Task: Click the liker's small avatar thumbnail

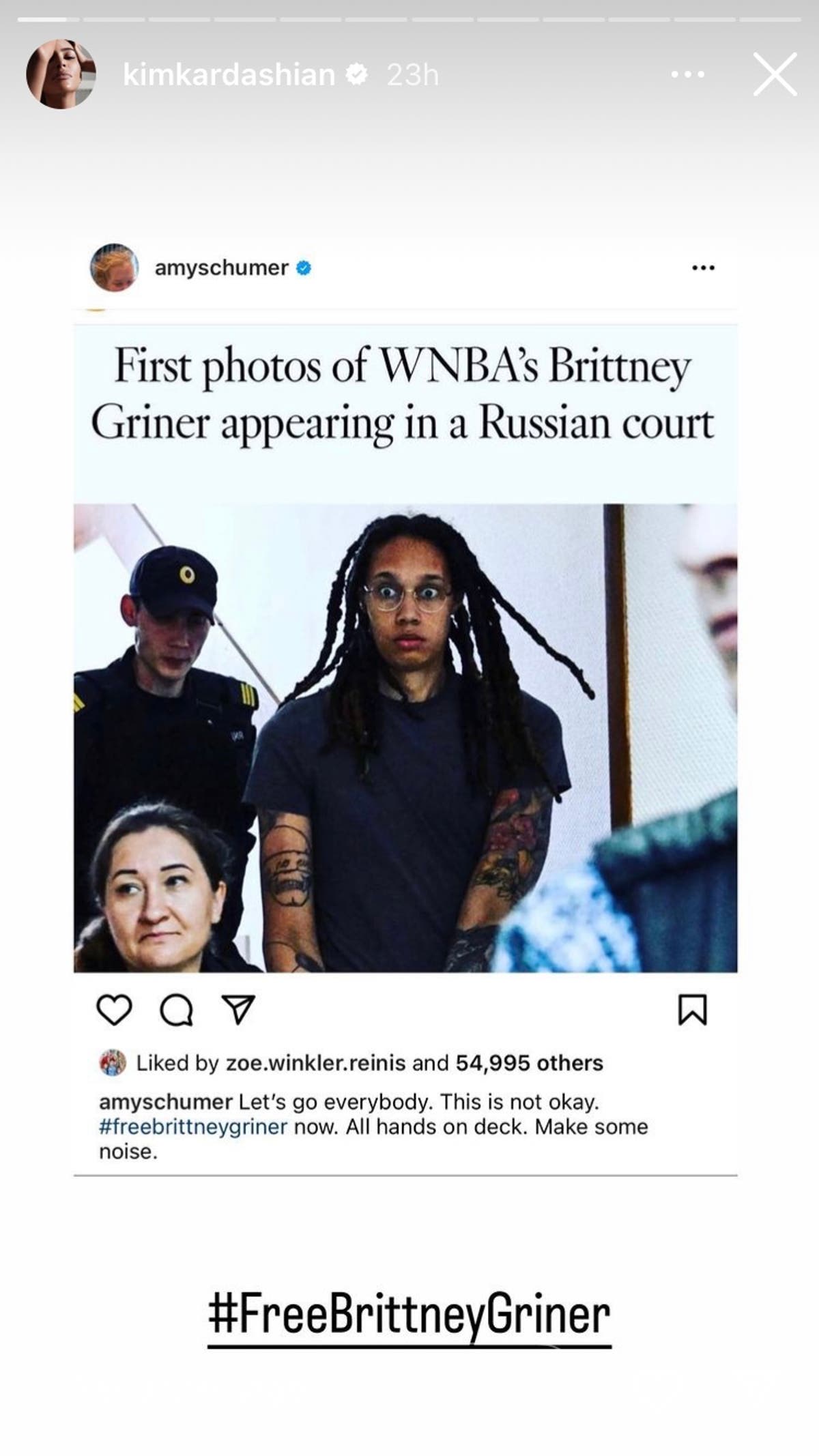Action: coord(113,1063)
